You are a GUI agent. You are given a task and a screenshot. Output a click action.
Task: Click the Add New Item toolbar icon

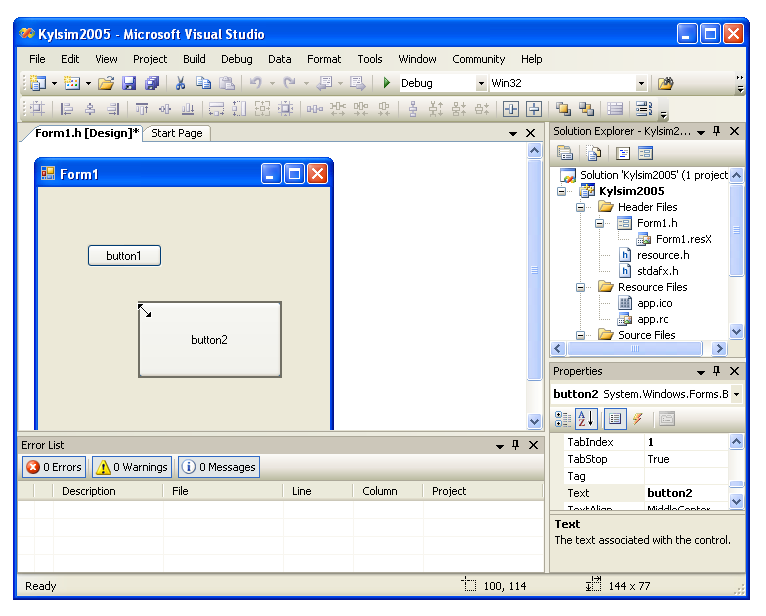point(72,83)
